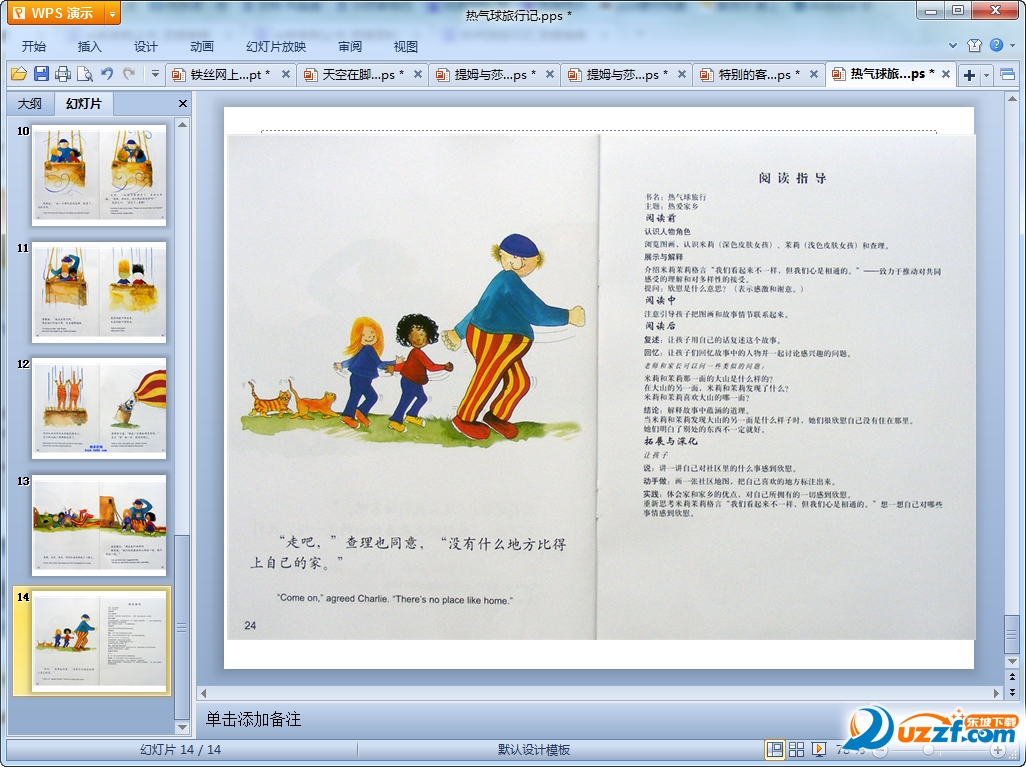This screenshot has height=767, width=1026.
Task: Select slide 14 thumbnail
Action: tap(99, 642)
